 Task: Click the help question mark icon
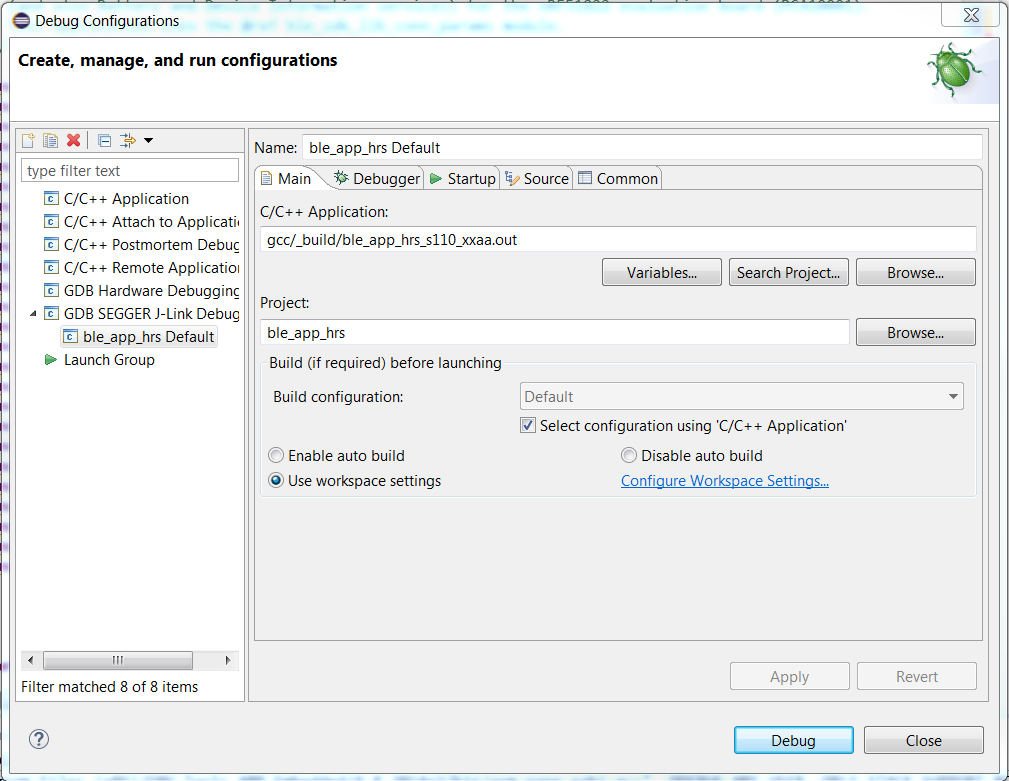(x=39, y=739)
